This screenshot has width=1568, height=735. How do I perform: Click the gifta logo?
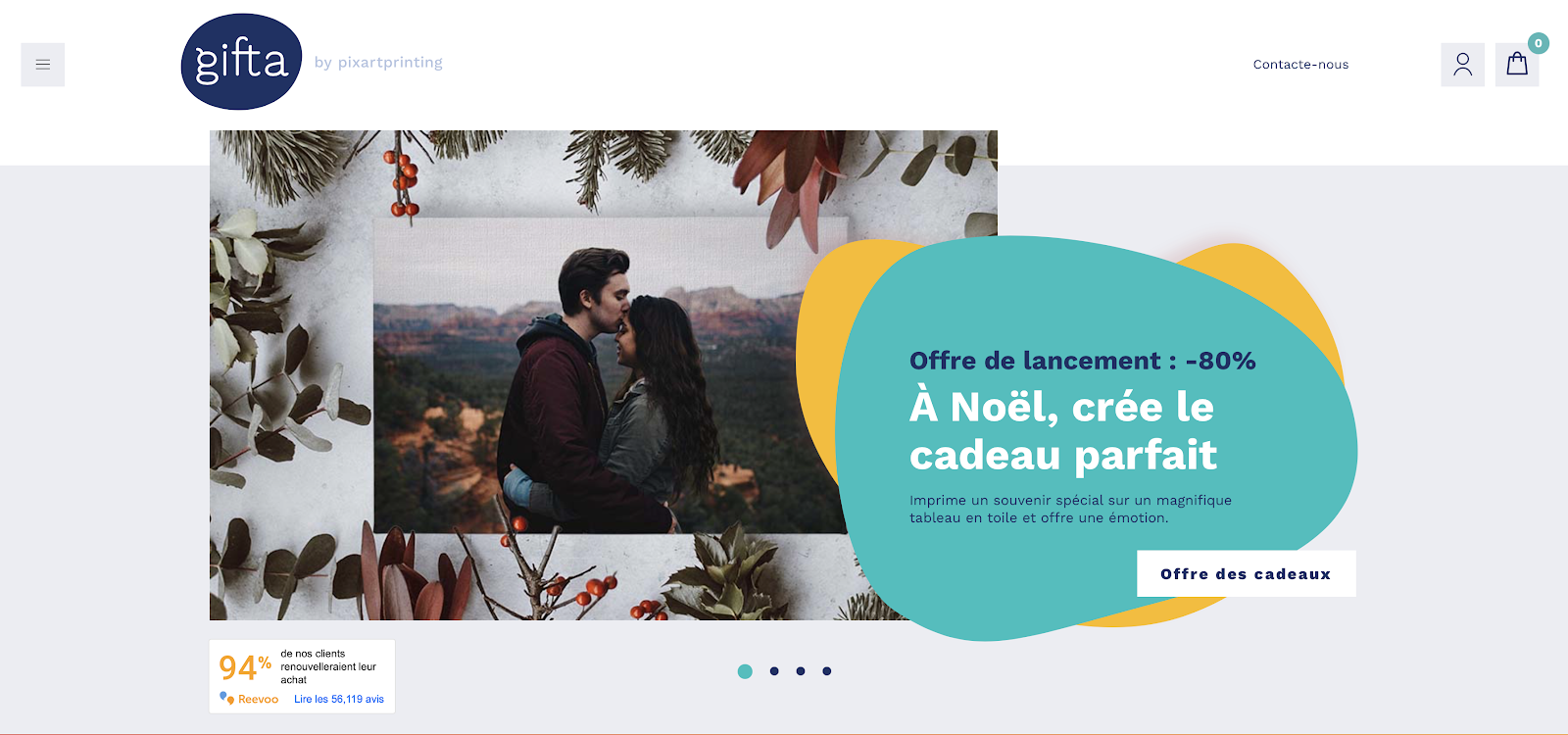coord(241,62)
